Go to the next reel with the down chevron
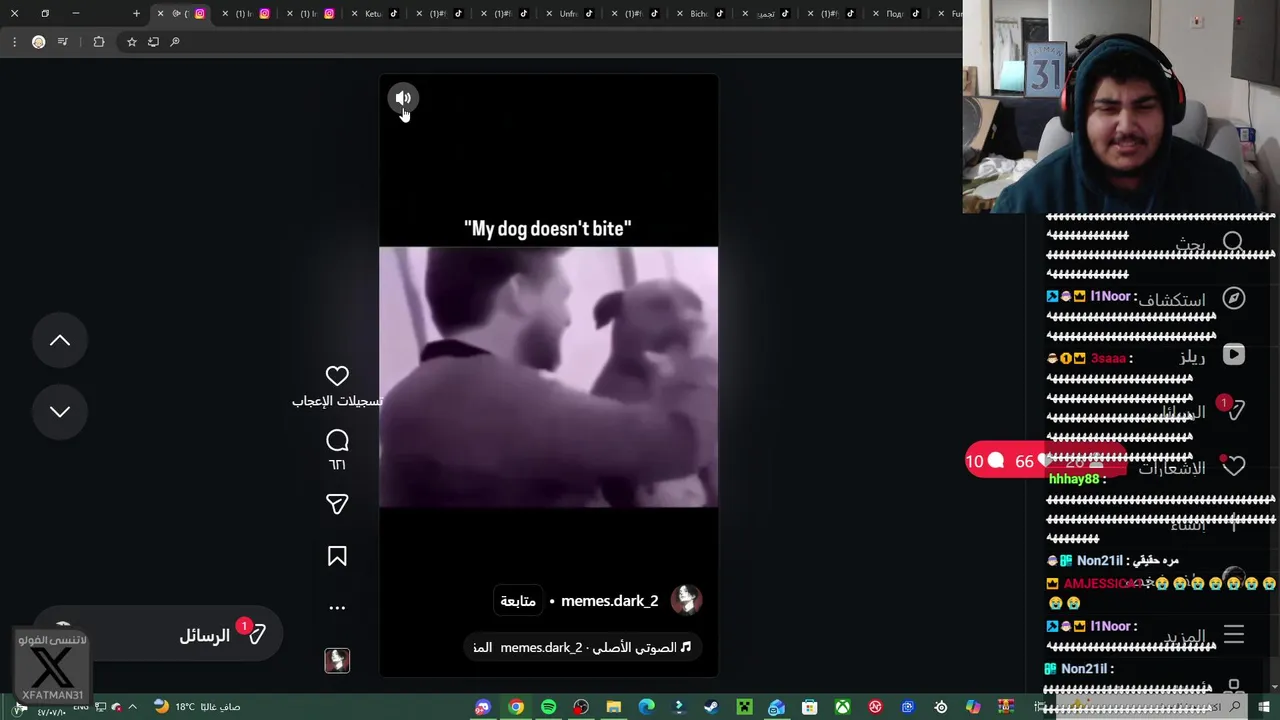 [x=60, y=412]
